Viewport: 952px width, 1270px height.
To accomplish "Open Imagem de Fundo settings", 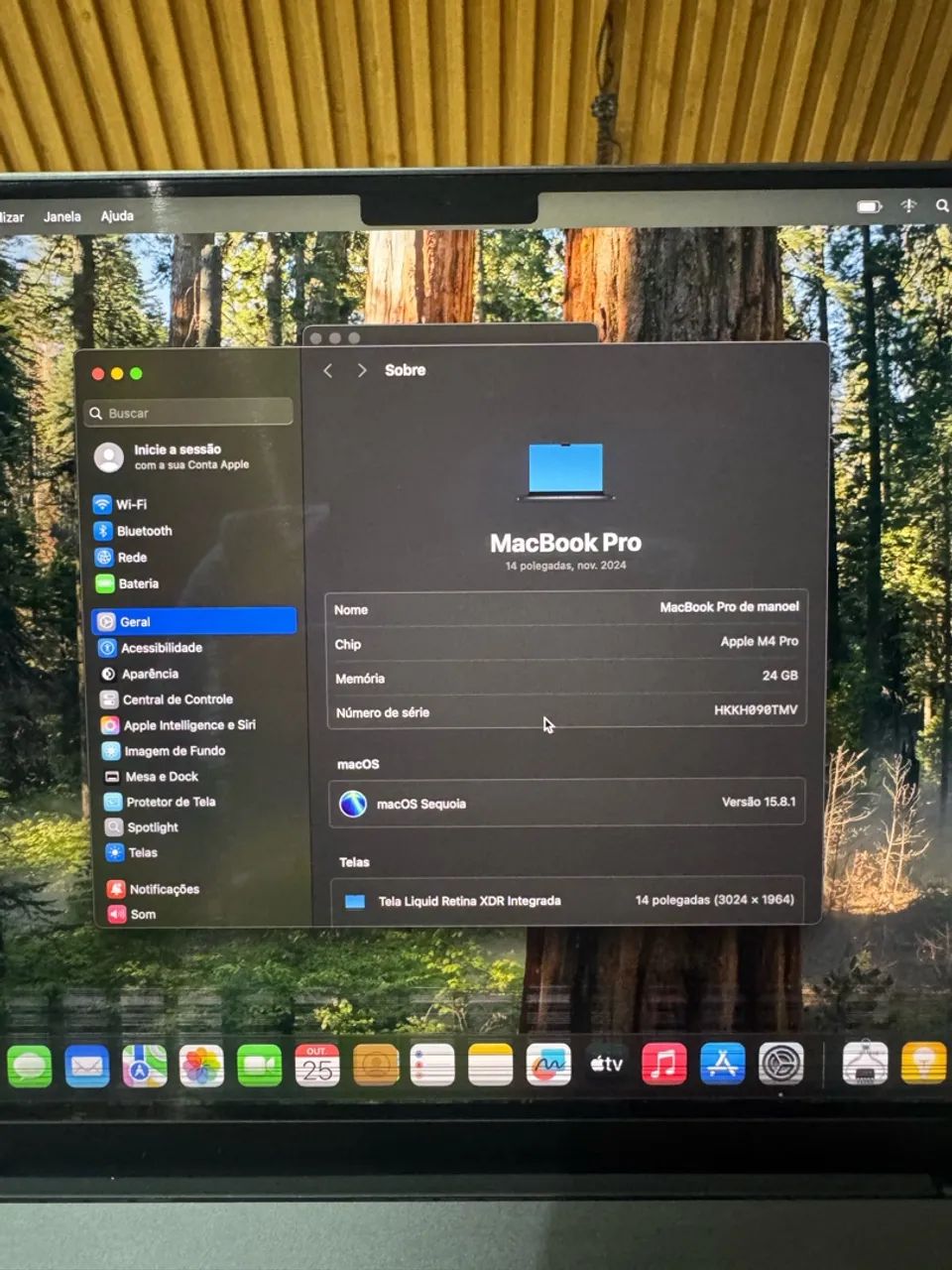I will tap(164, 751).
